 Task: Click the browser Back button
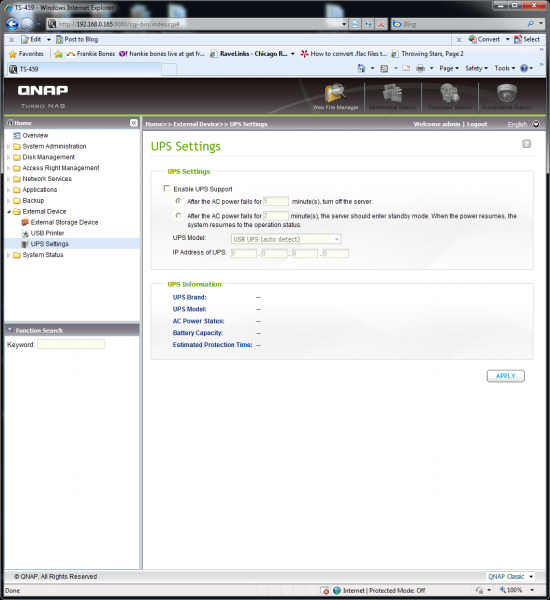click(x=12, y=24)
